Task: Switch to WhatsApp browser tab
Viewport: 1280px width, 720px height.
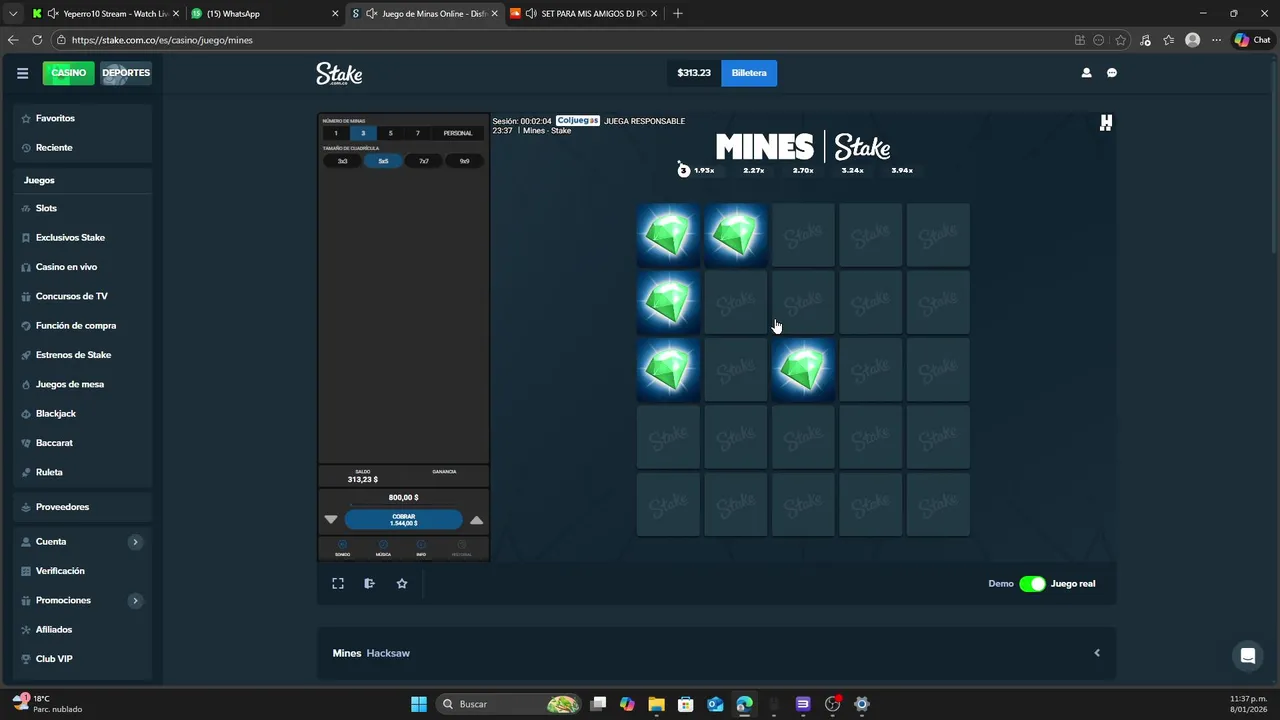Action: click(x=265, y=14)
